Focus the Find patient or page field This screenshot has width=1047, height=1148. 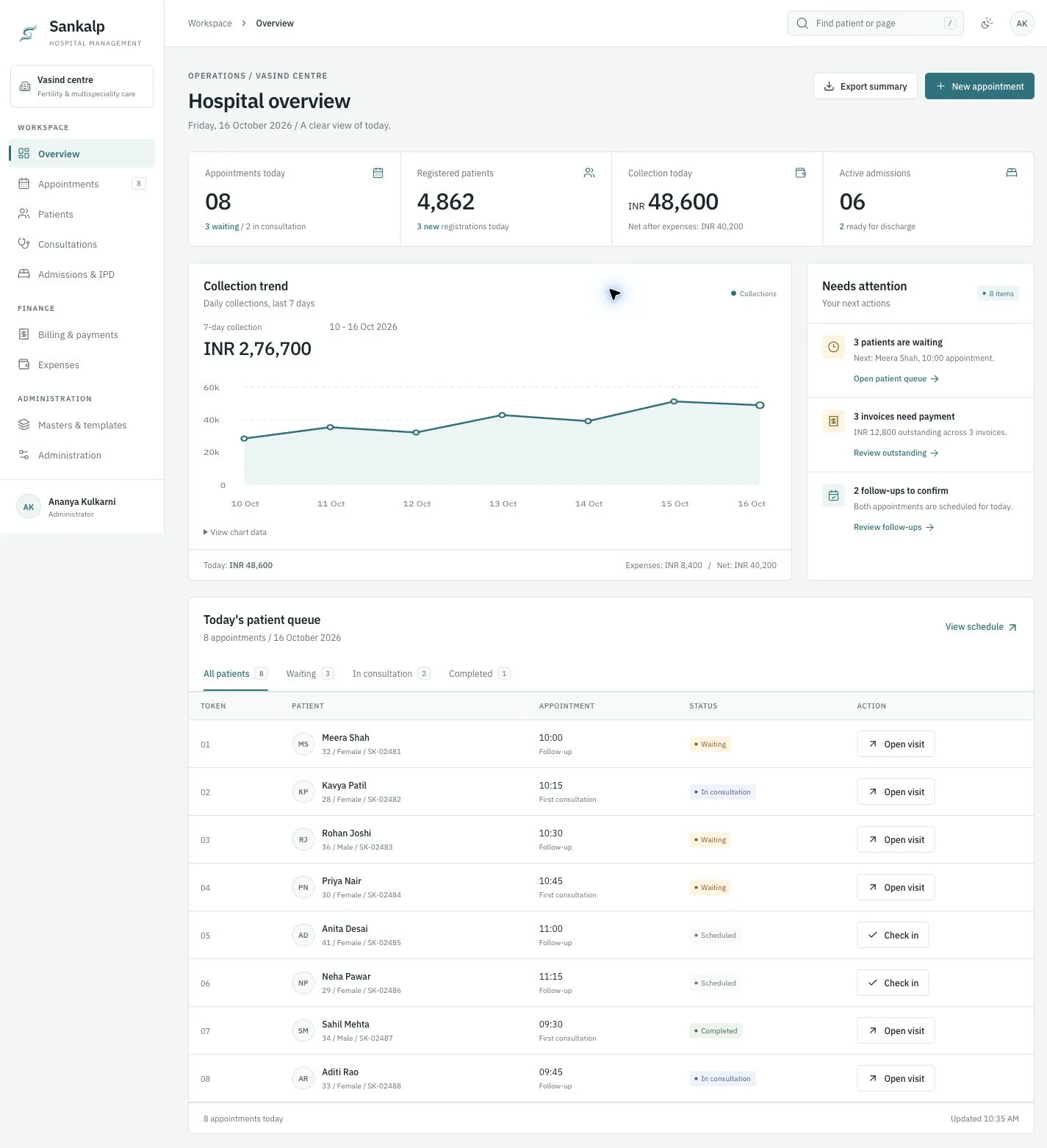(x=875, y=24)
